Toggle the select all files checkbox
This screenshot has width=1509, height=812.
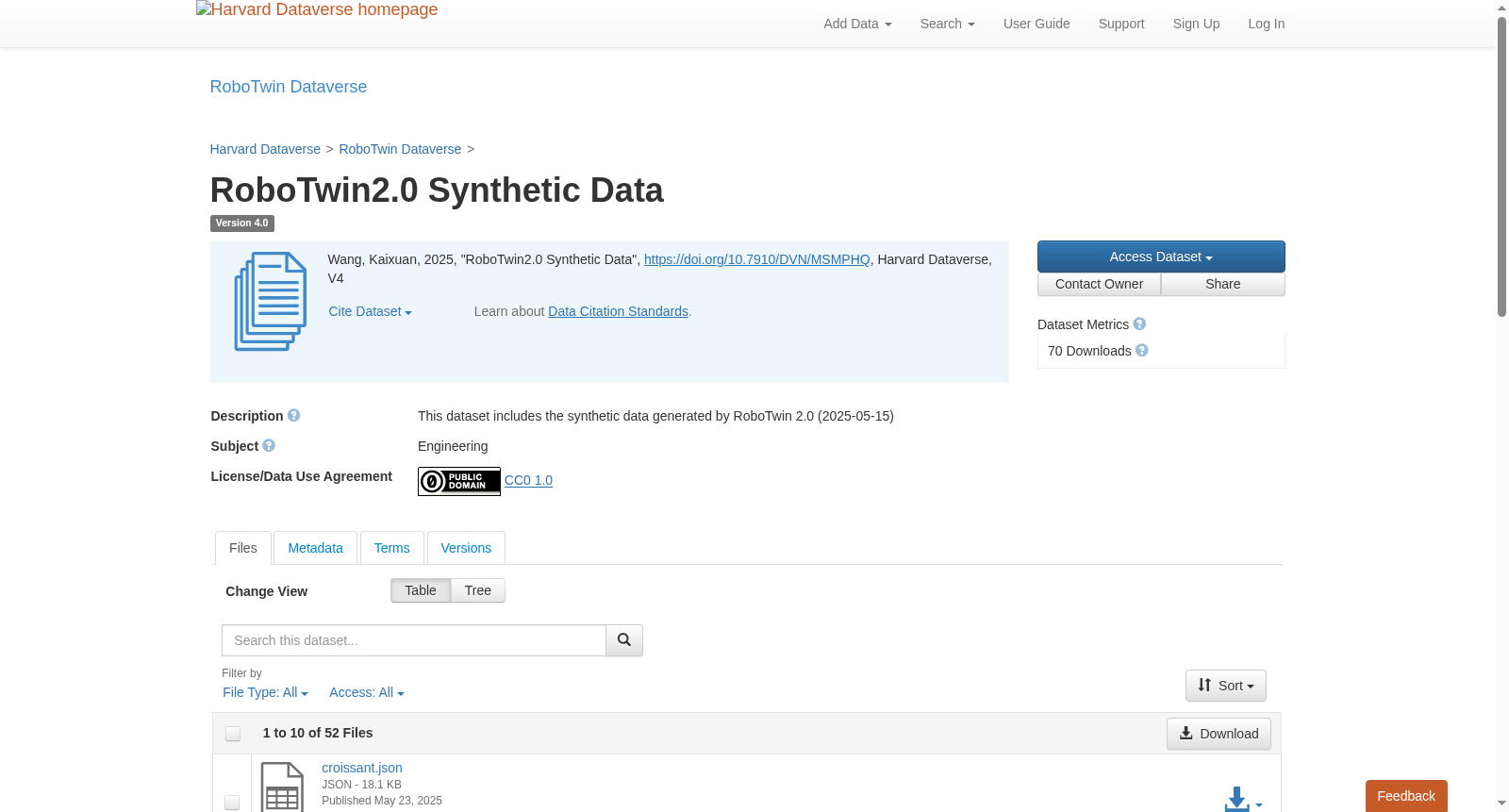point(233,734)
